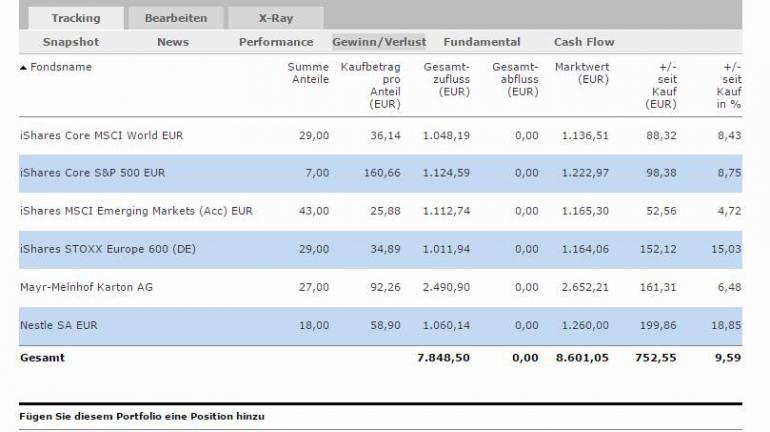This screenshot has width=770, height=432.
Task: Show the Snapshot view
Action: 71,42
